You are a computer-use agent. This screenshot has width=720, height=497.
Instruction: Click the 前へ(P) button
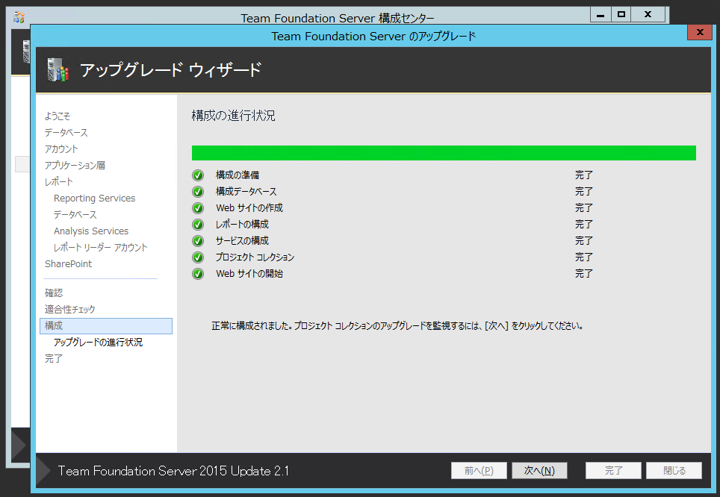point(479,470)
